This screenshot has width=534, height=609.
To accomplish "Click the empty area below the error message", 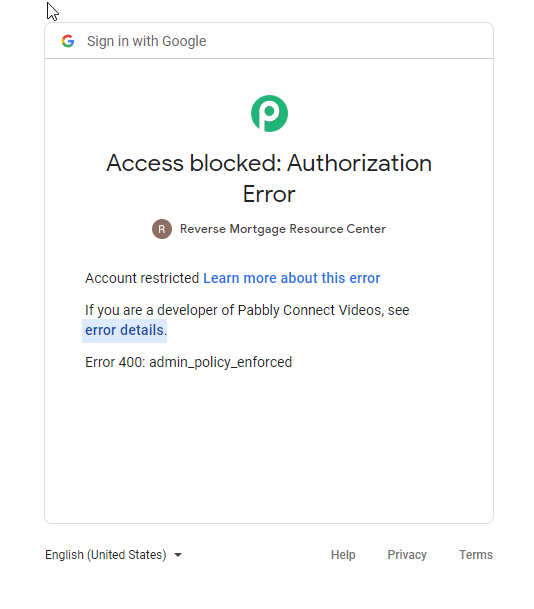I will coord(269,447).
